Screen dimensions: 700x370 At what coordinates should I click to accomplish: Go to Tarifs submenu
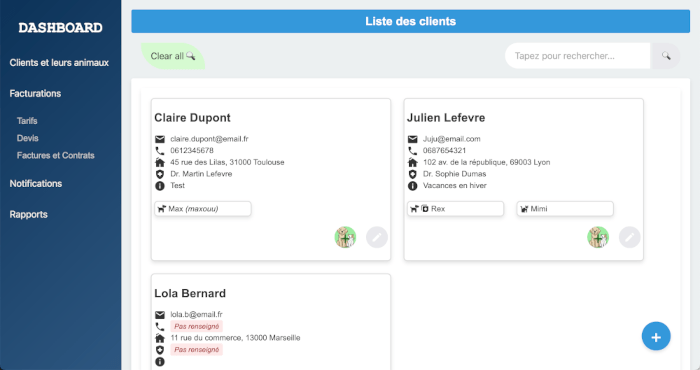pyautogui.click(x=27, y=121)
